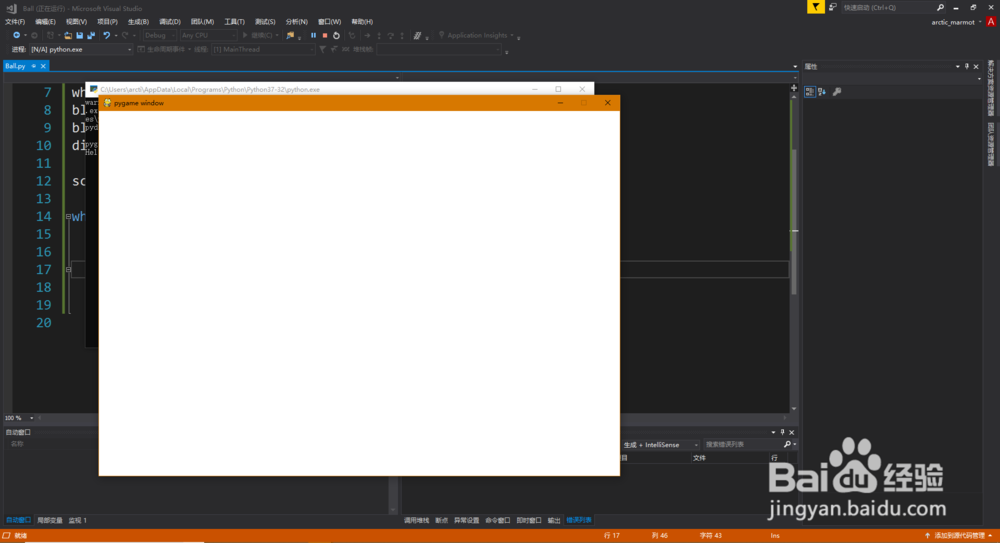Click the editor split plus handle

[794, 88]
